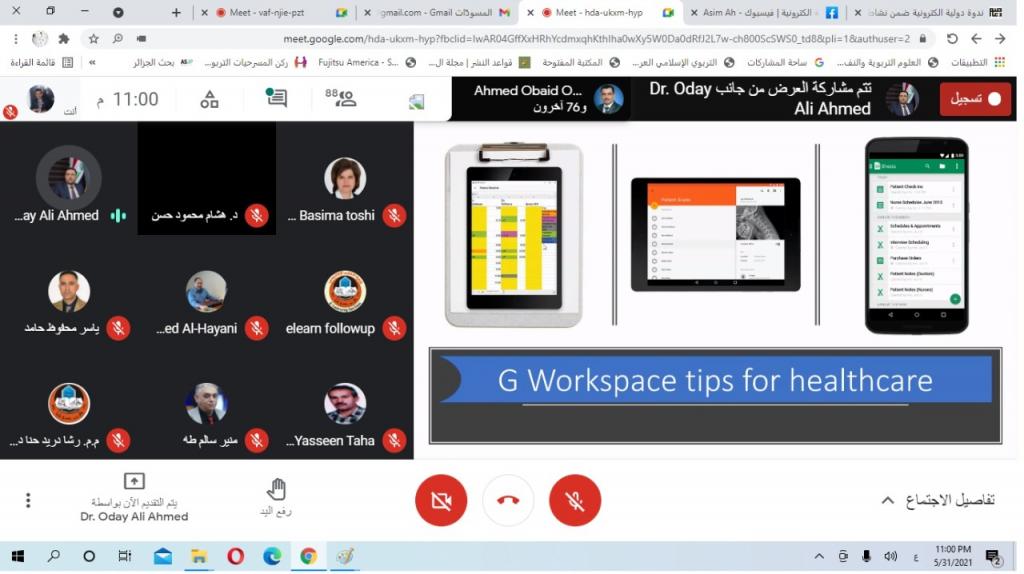
Task: Click the red hang up call button
Action: 508,500
